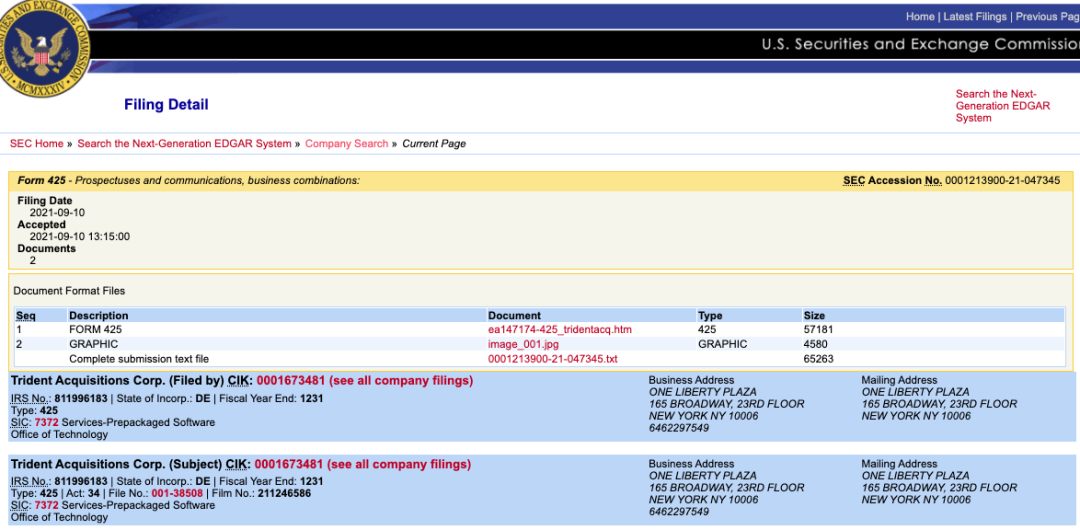
Task: Open the Home link in header
Action: [x=920, y=17]
